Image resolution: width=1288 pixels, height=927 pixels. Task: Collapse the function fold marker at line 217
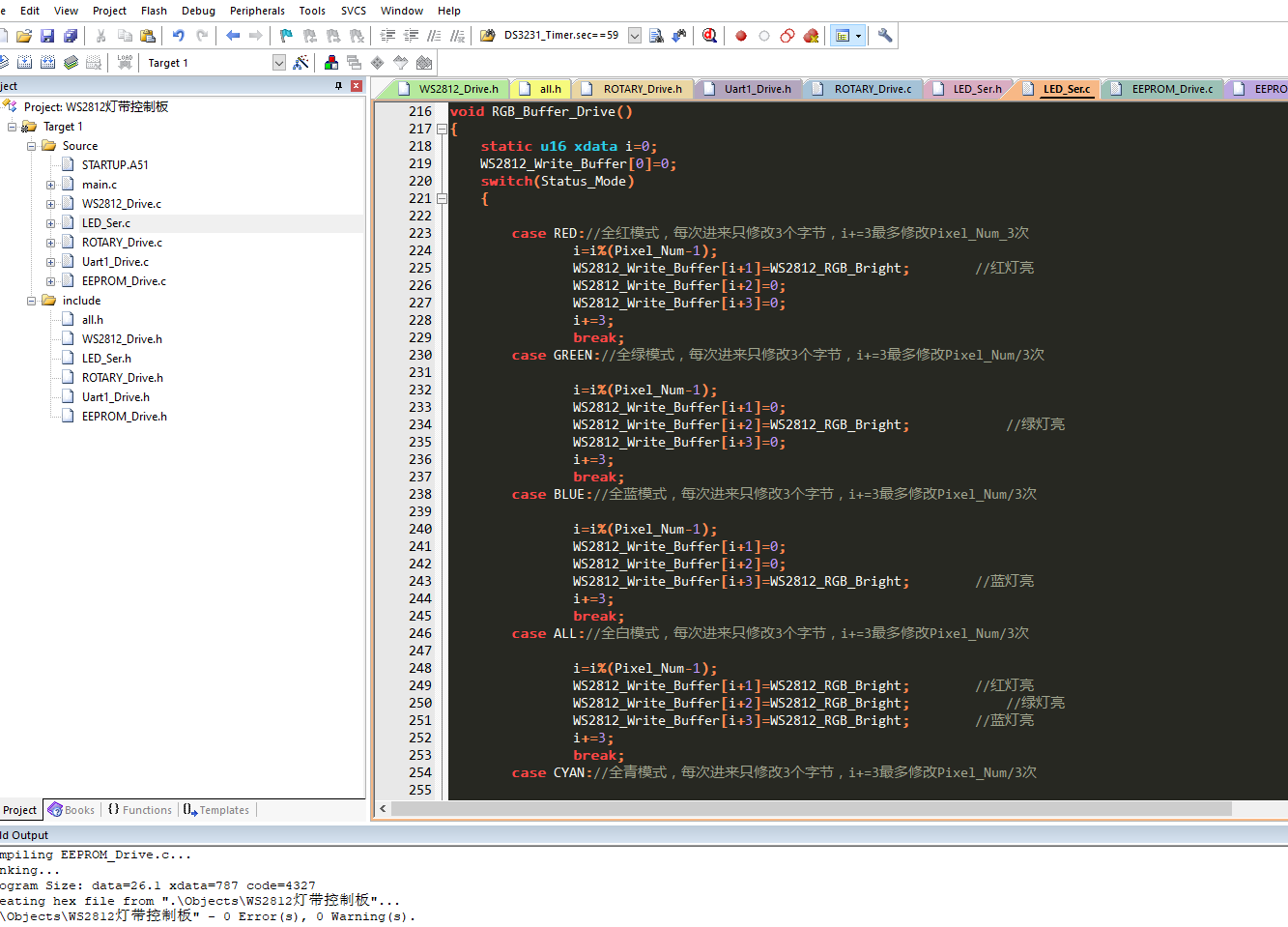pyautogui.click(x=442, y=129)
